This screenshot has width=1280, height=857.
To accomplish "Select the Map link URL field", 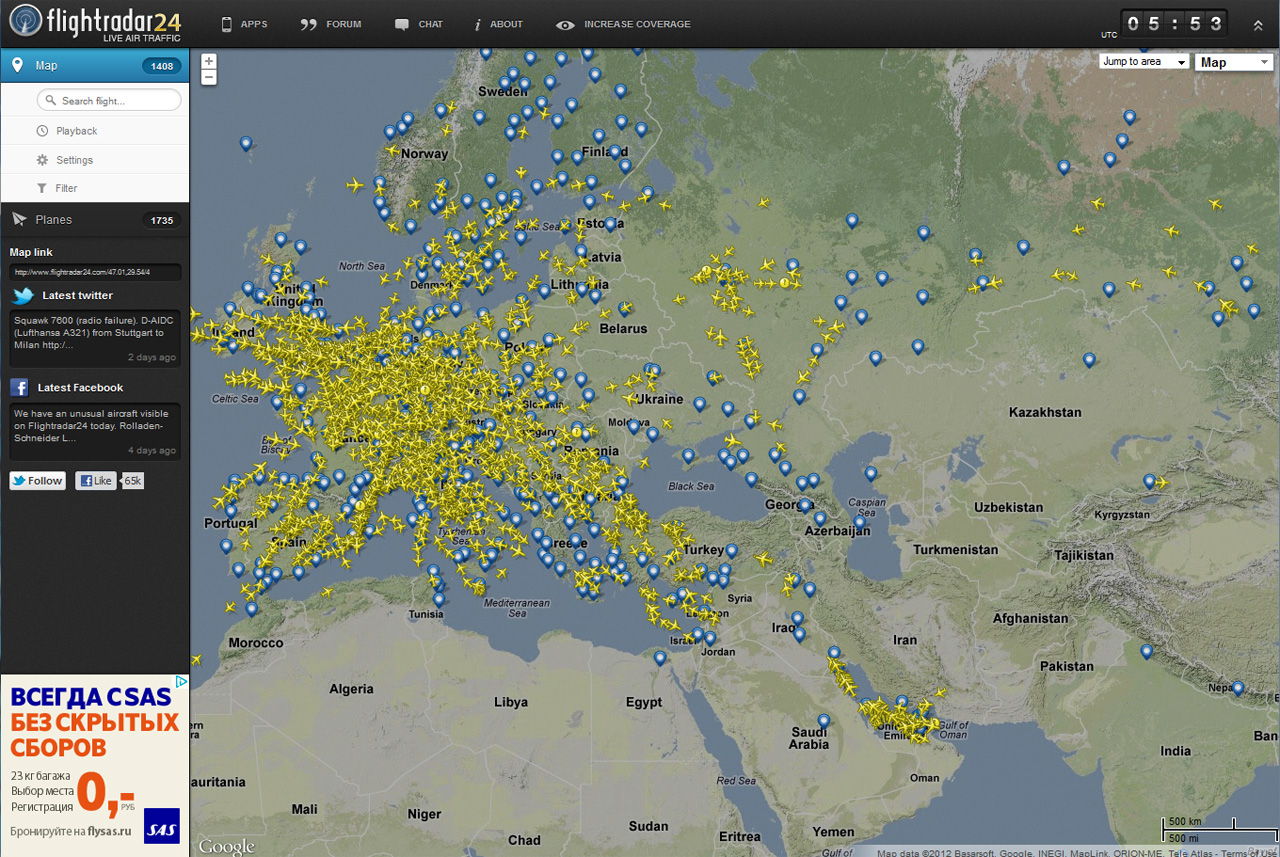I will (95, 272).
